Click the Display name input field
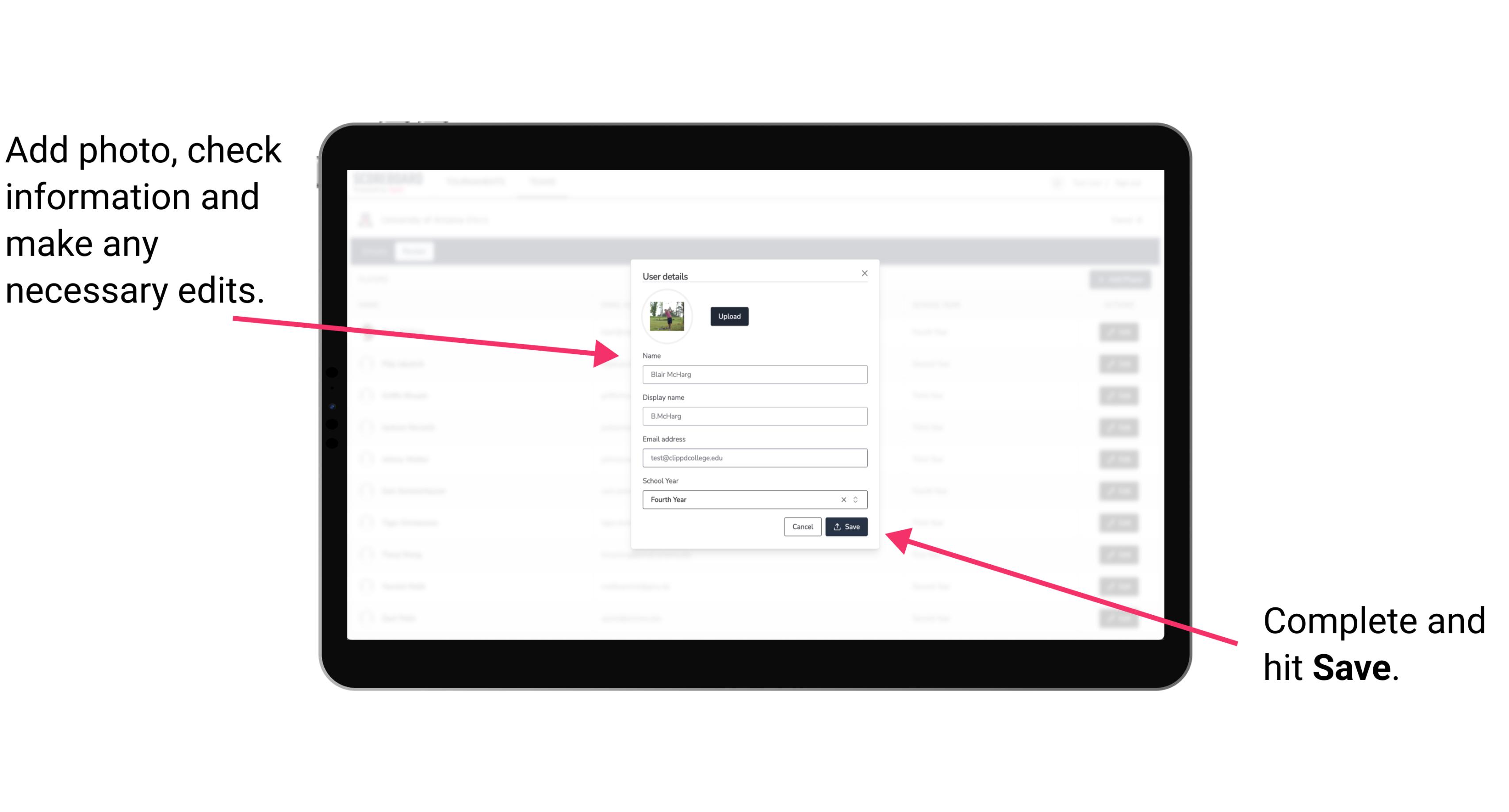Image resolution: width=1509 pixels, height=812 pixels. (754, 416)
